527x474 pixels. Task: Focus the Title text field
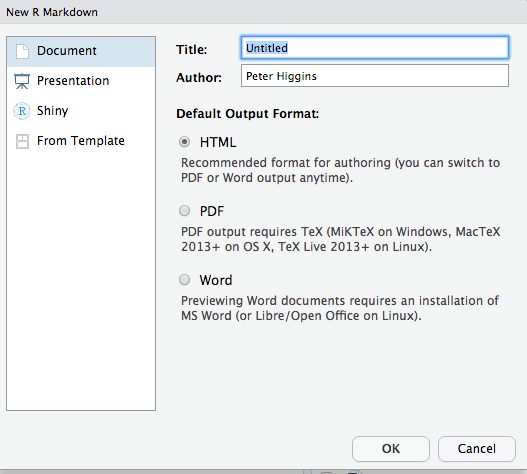(x=375, y=48)
